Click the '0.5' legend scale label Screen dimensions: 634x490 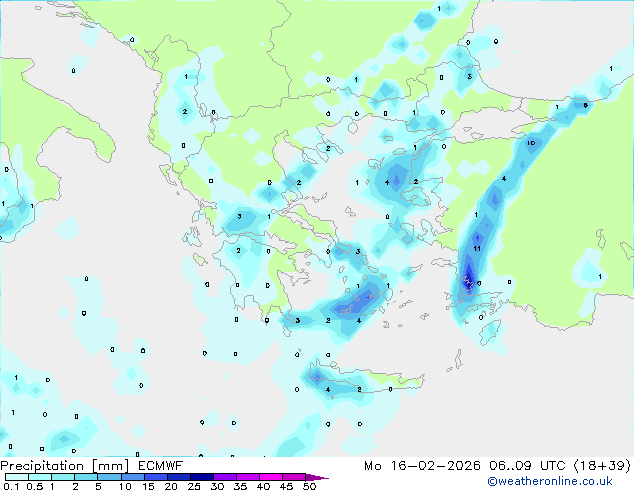coord(35,486)
